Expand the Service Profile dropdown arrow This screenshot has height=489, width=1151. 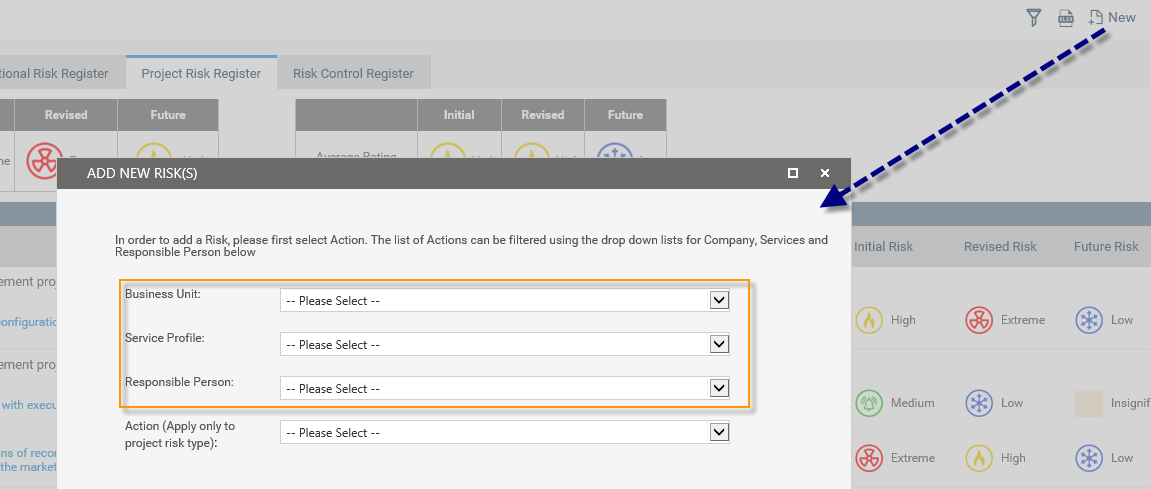click(x=719, y=344)
